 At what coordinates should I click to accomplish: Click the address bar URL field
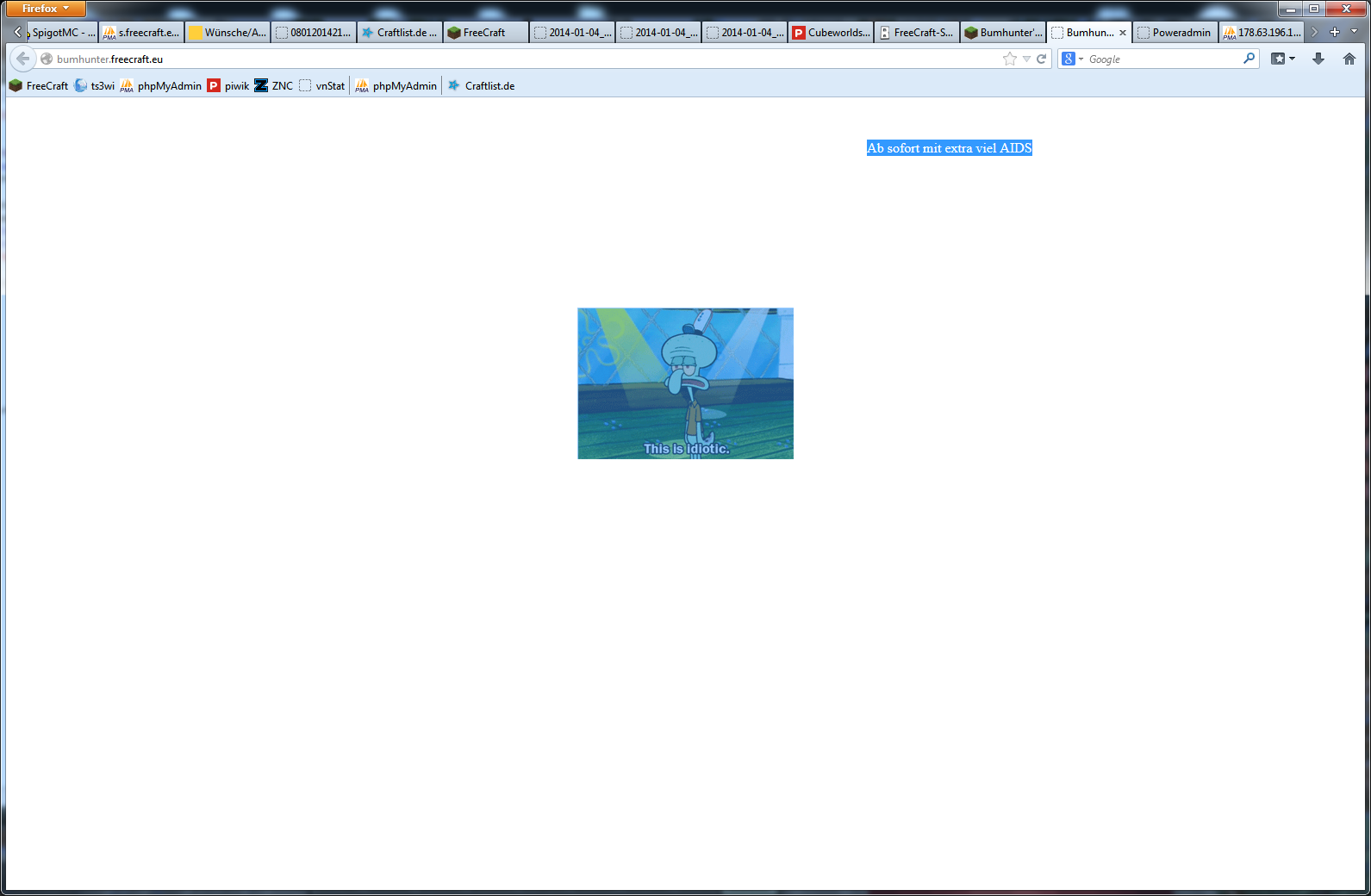pyautogui.click(x=526, y=59)
